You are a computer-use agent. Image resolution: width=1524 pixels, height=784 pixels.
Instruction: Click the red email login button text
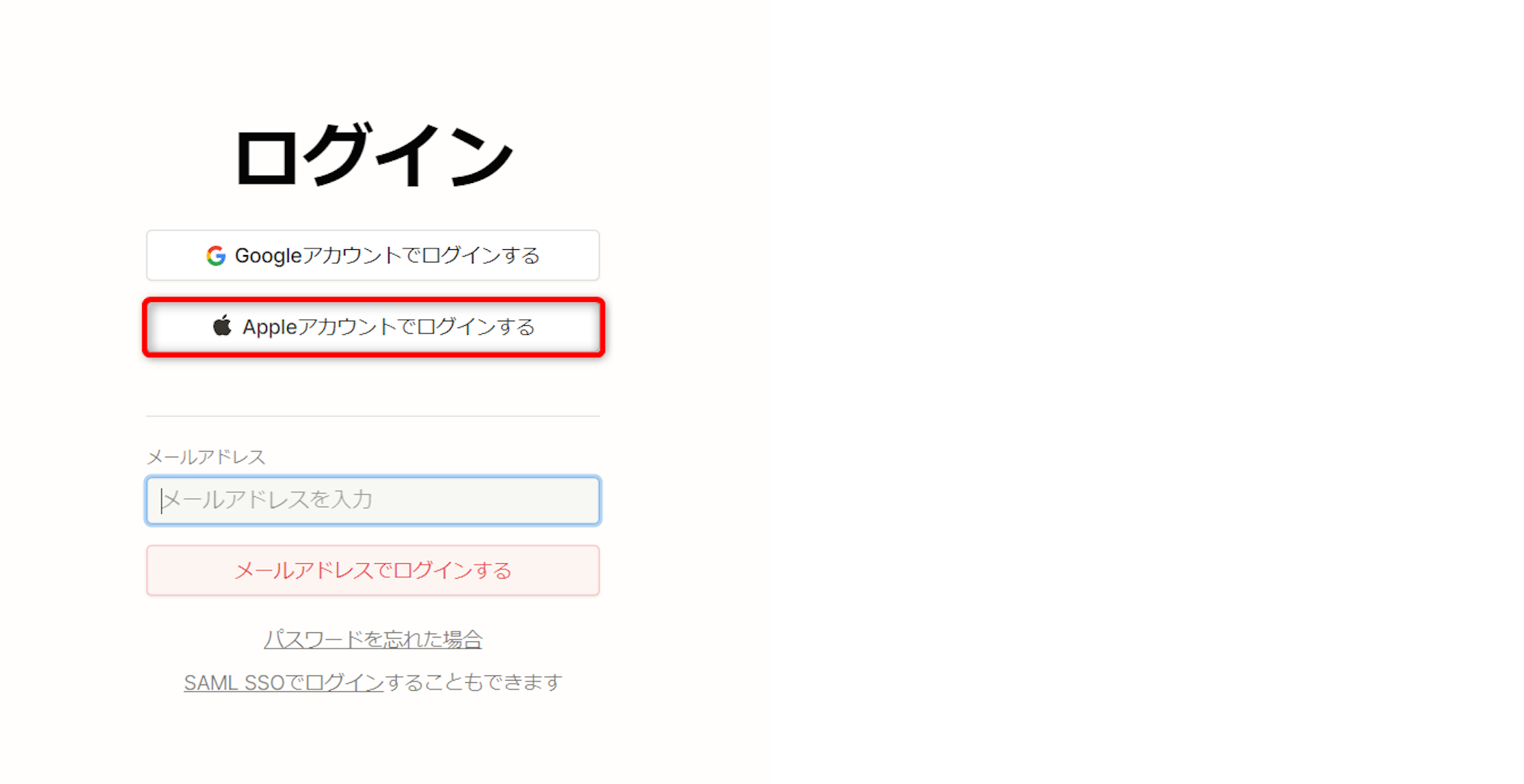tap(373, 571)
